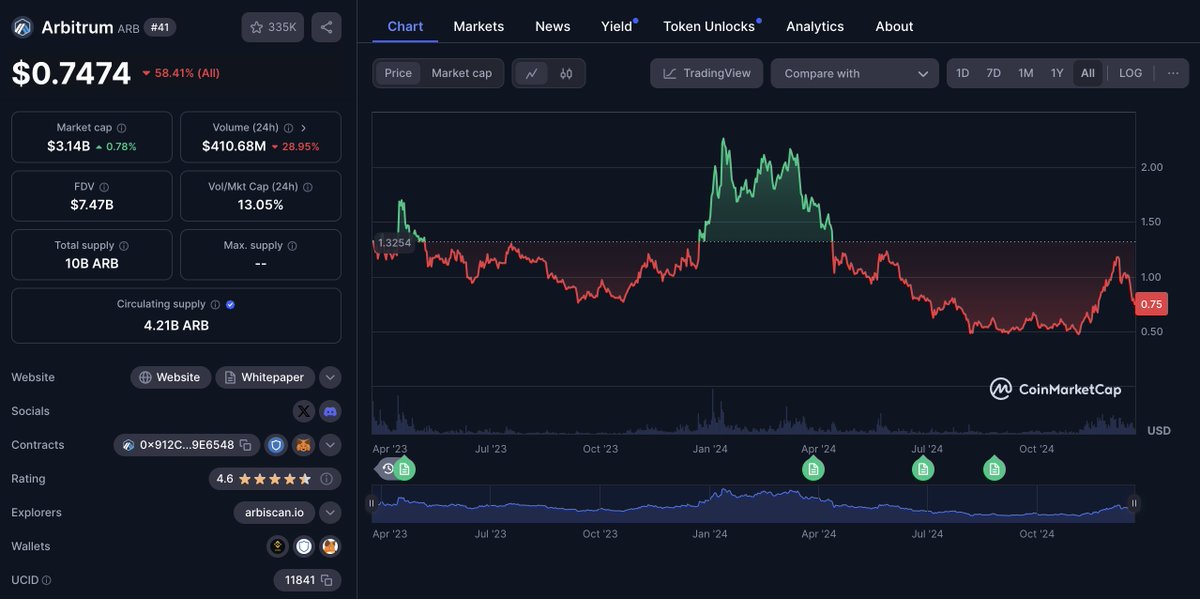Open the News tab

[553, 26]
